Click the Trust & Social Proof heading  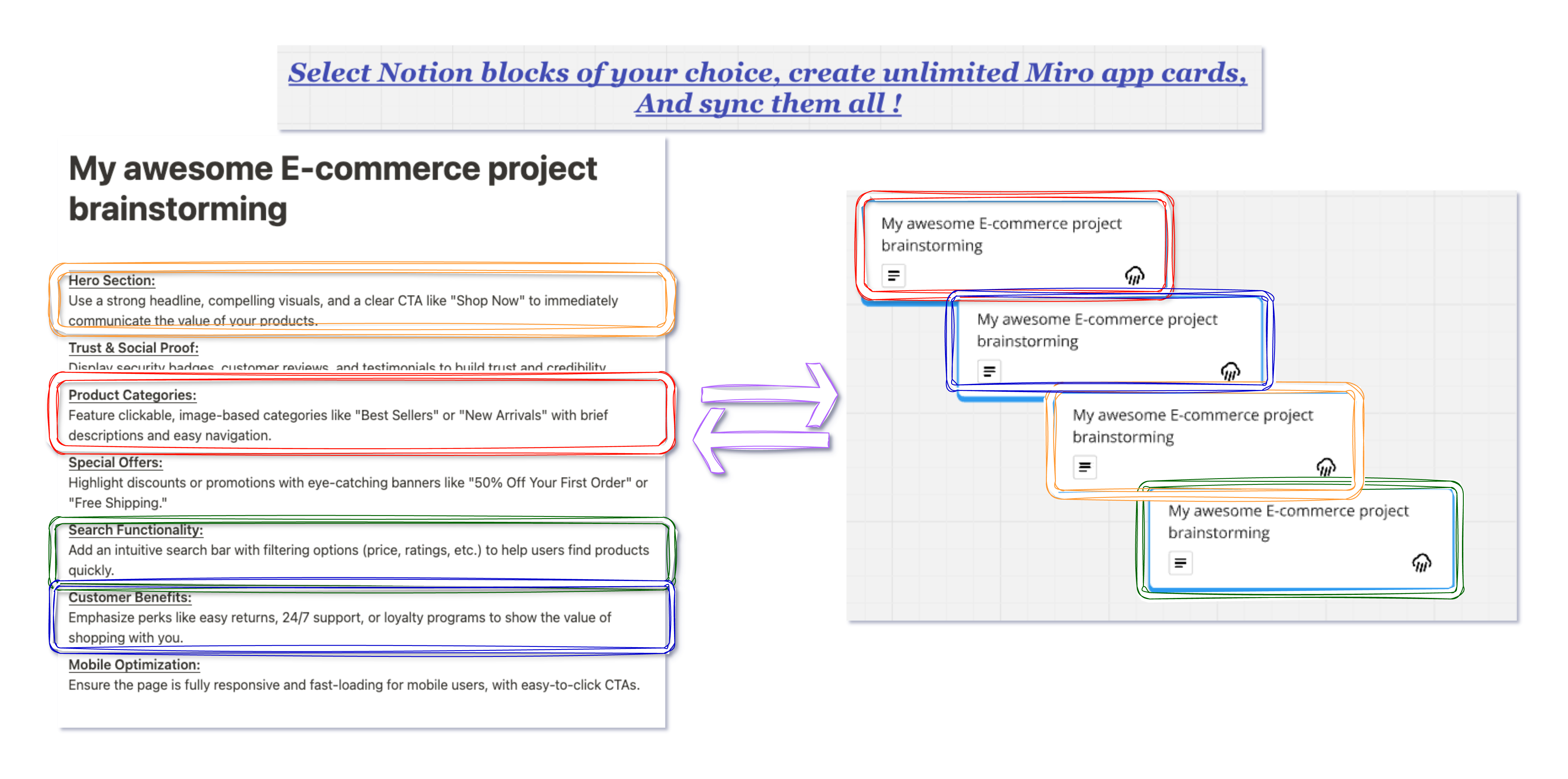(133, 348)
